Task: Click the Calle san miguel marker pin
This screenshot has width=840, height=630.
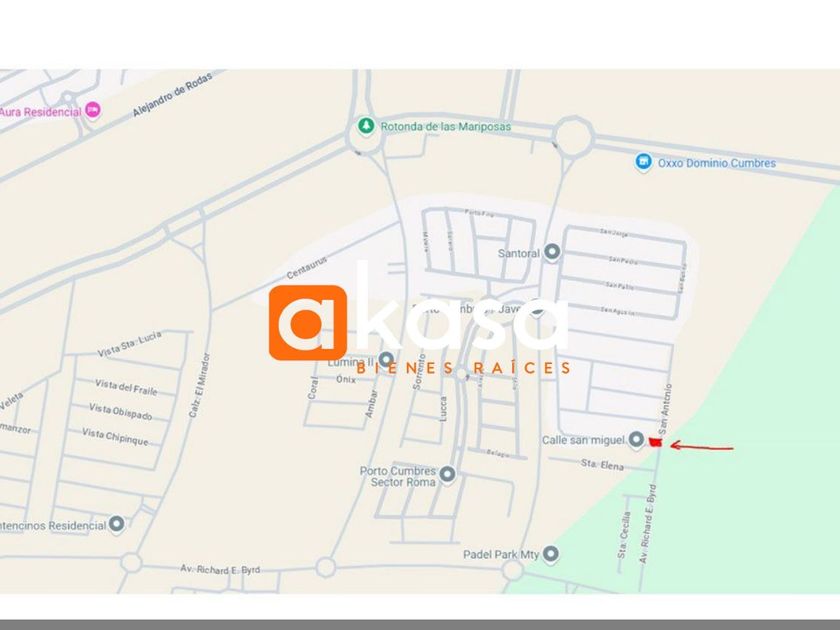Action: point(636,440)
